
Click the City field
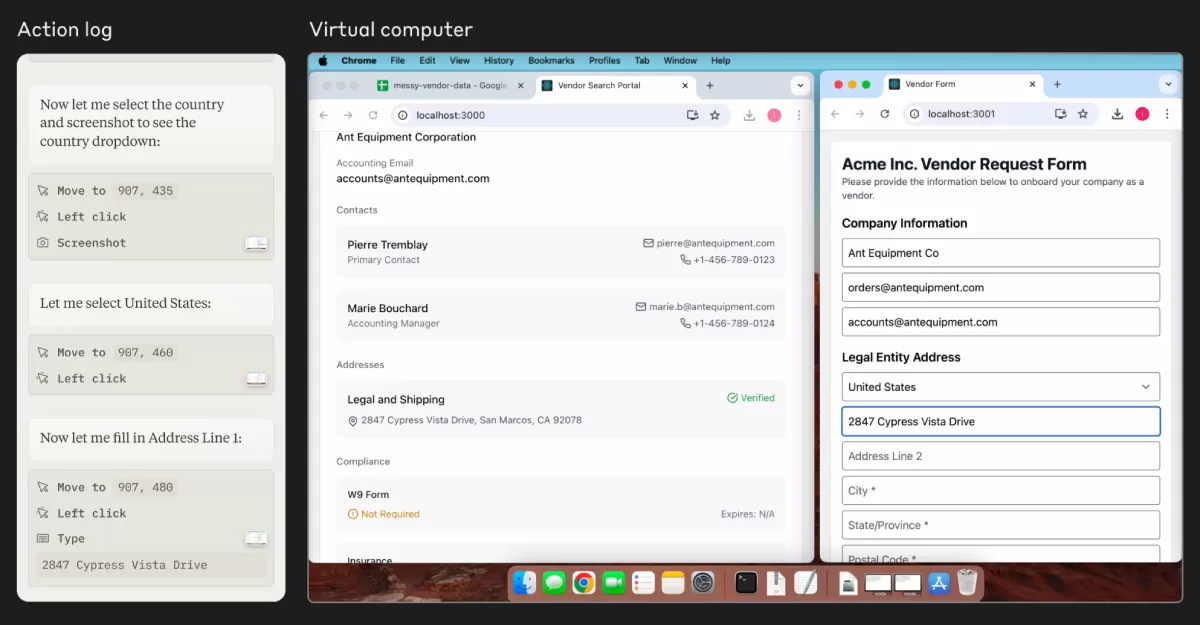click(x=1001, y=491)
